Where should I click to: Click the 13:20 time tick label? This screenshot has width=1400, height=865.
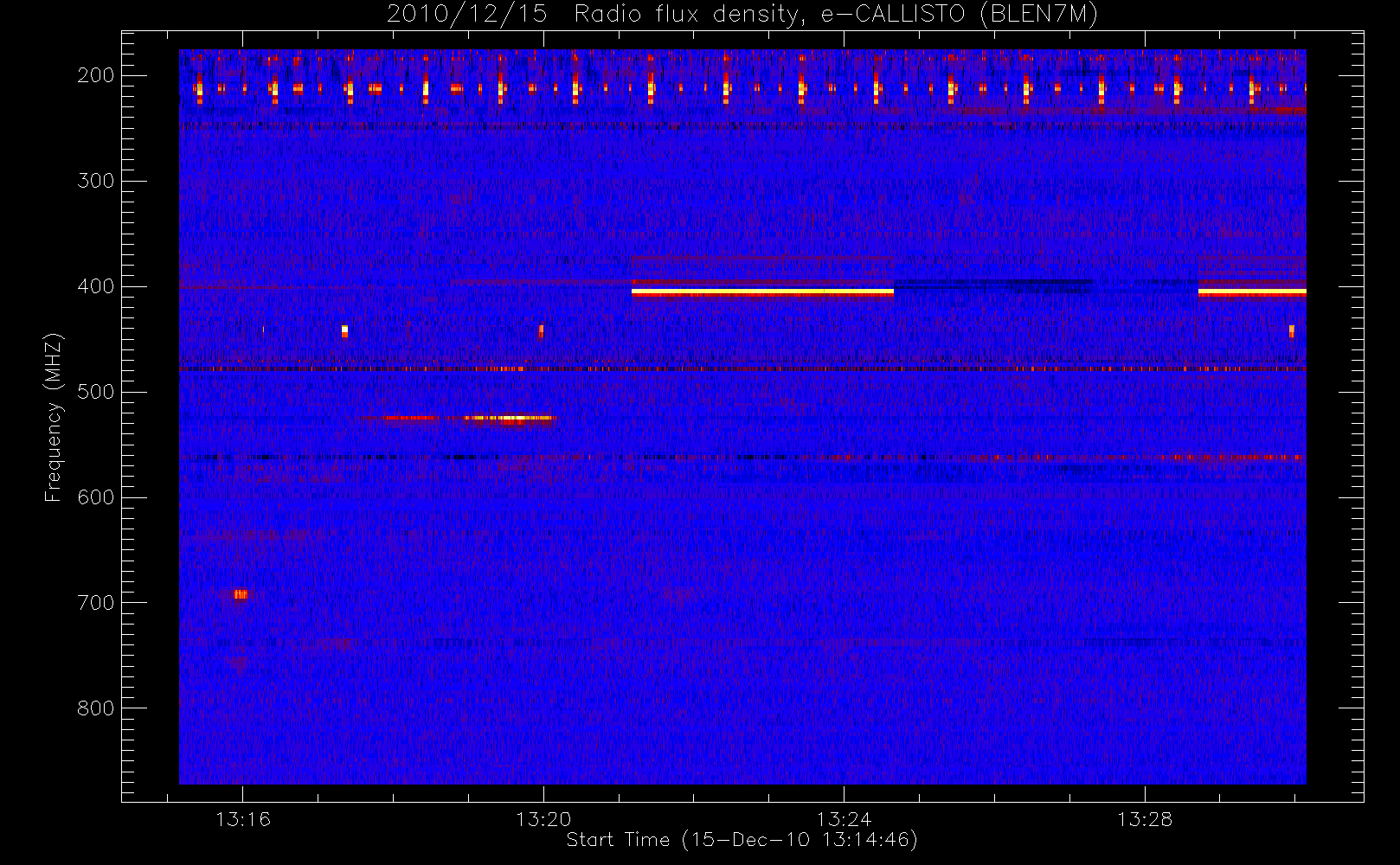543,819
